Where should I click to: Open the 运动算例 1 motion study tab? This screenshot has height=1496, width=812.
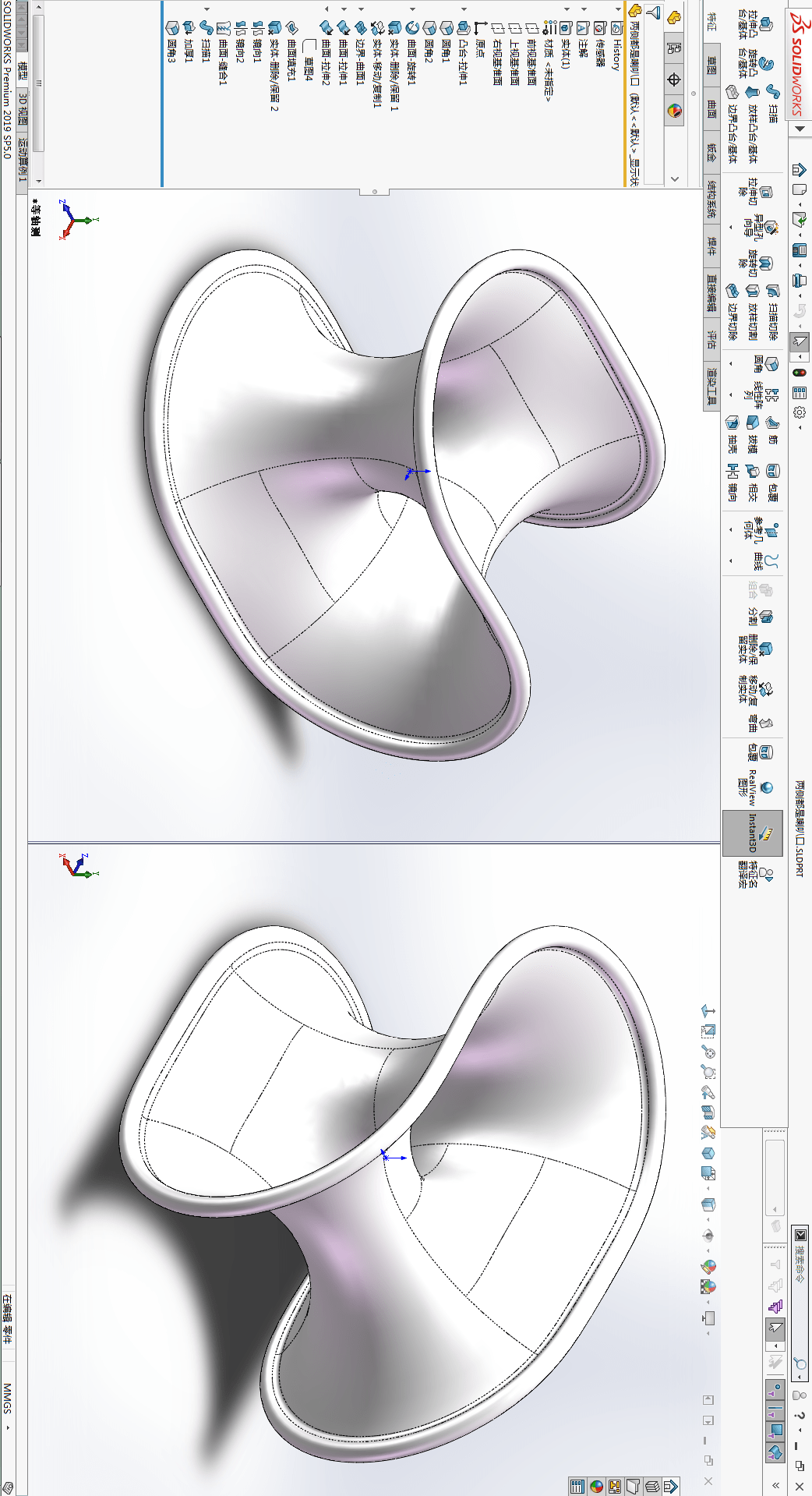tap(23, 161)
